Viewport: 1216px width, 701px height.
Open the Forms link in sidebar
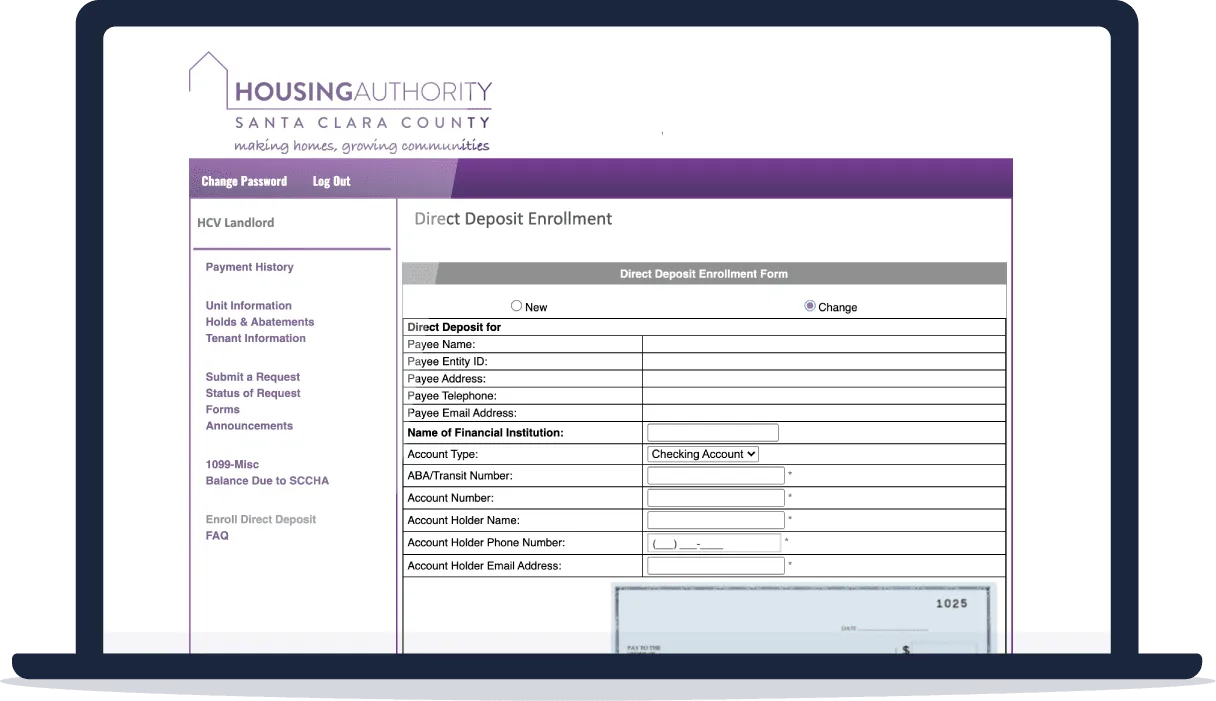click(x=222, y=409)
